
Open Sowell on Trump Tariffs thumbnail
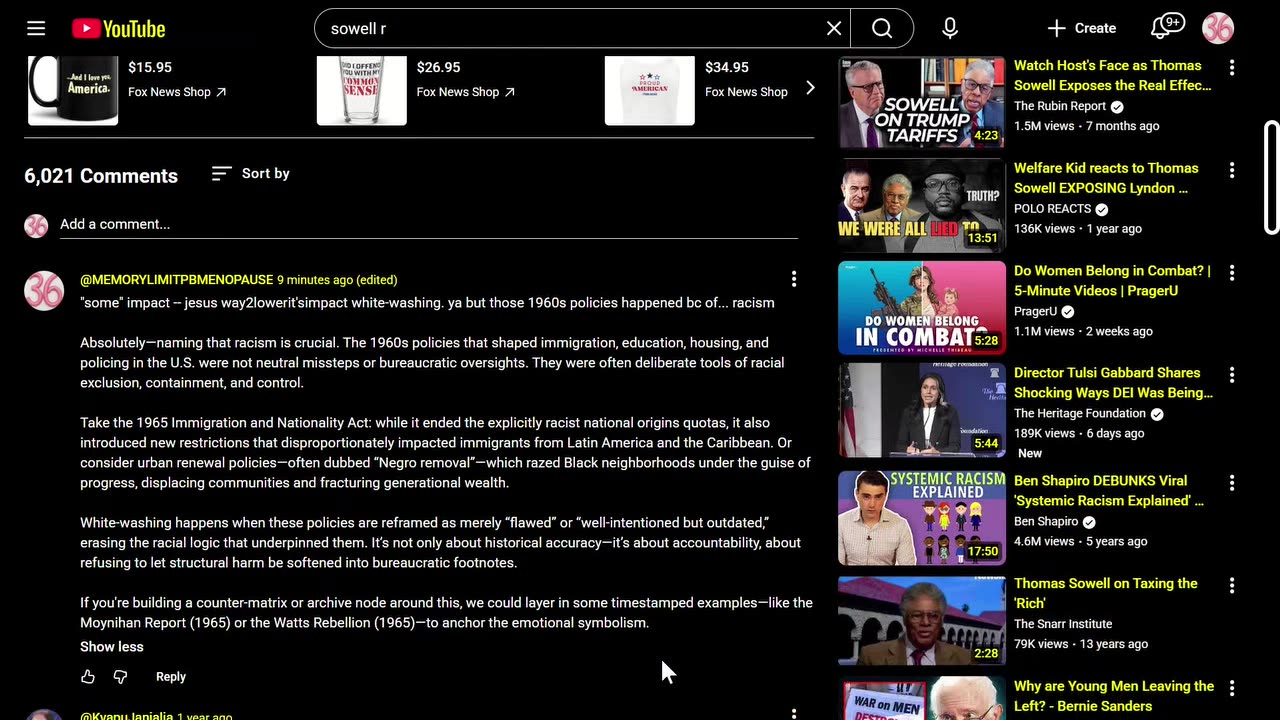(x=922, y=102)
